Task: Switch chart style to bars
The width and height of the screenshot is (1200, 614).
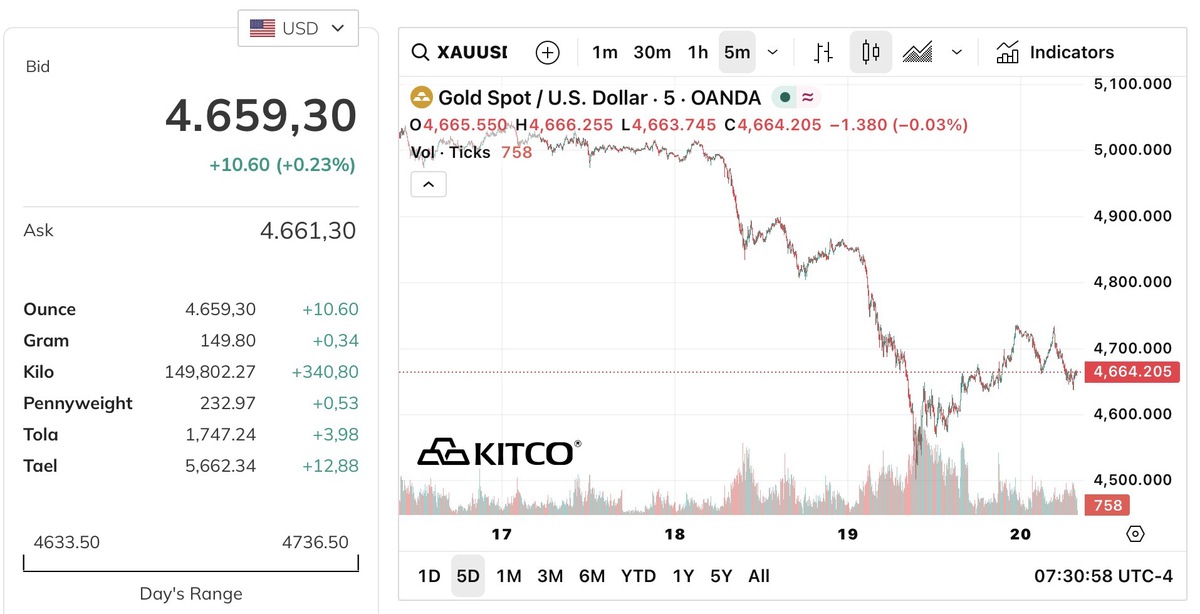Action: (823, 52)
